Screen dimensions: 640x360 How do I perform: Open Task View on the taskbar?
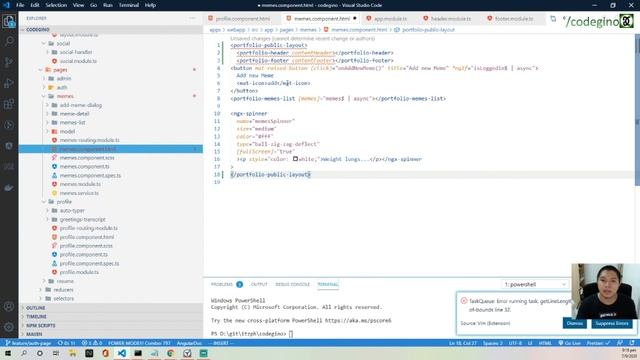pos(56,353)
